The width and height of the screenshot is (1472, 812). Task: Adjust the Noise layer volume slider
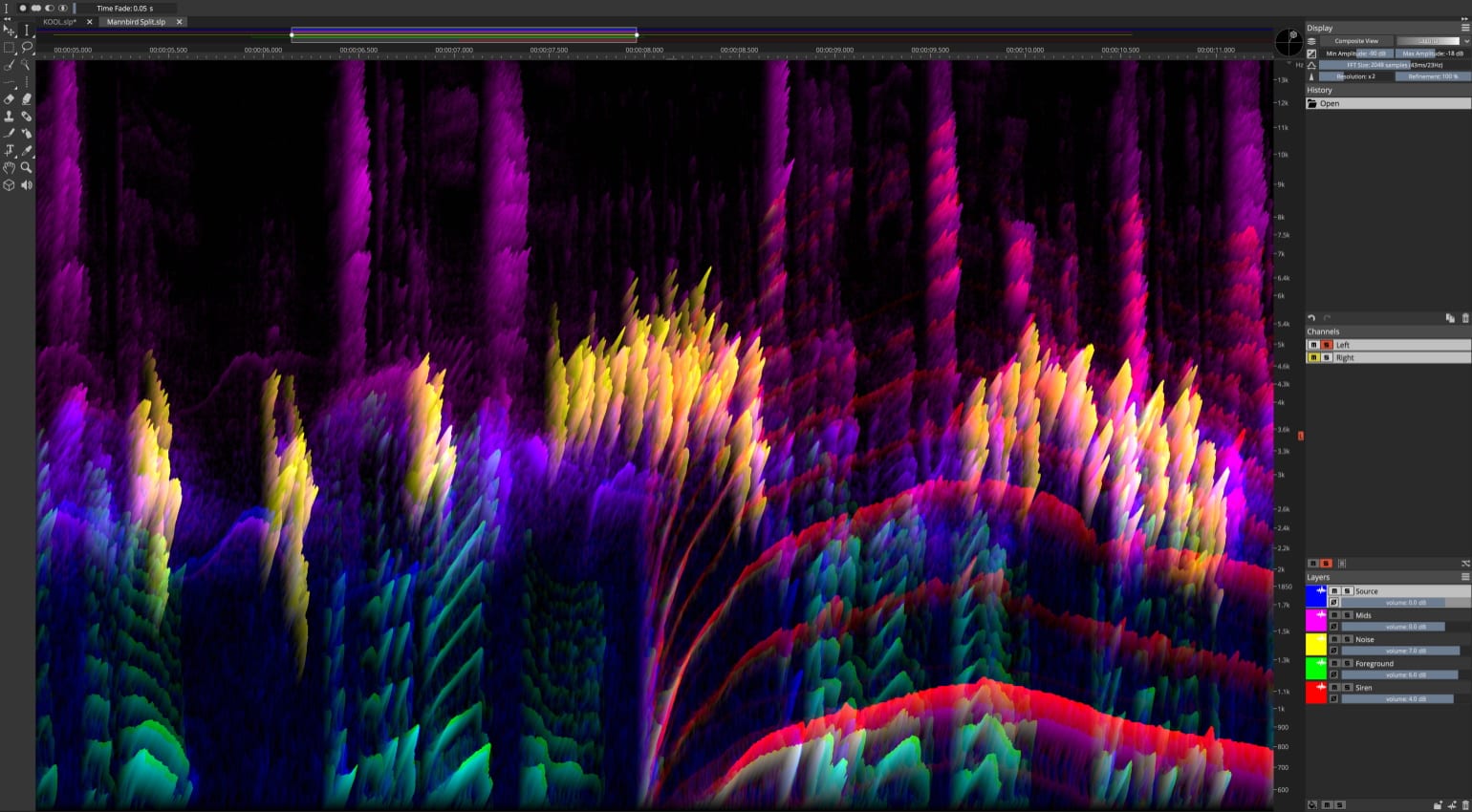click(x=1400, y=651)
